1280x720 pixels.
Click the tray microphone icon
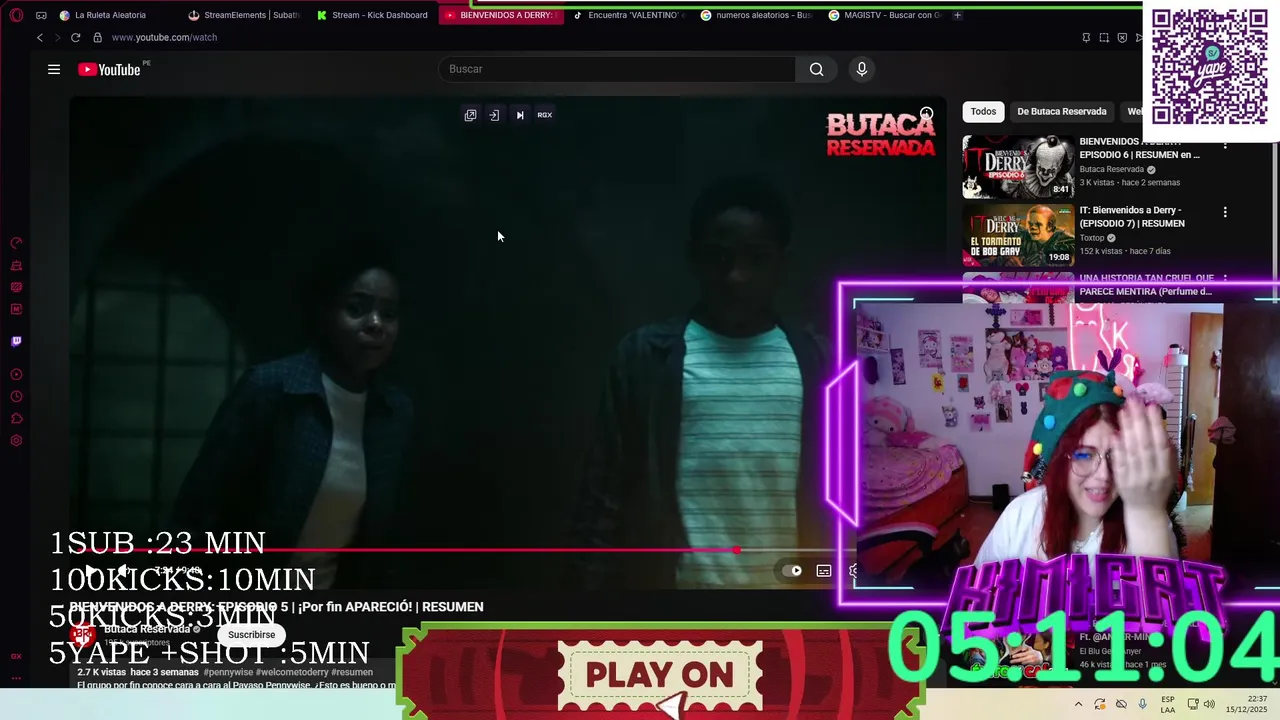coord(1142,704)
